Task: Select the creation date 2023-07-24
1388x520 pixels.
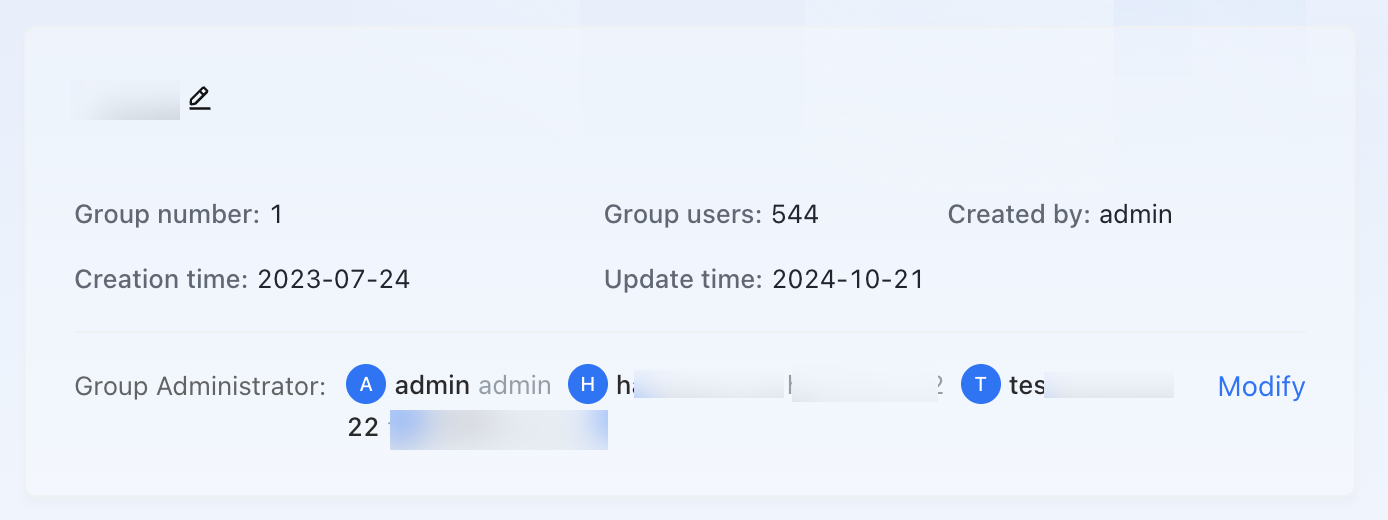Action: point(334,279)
